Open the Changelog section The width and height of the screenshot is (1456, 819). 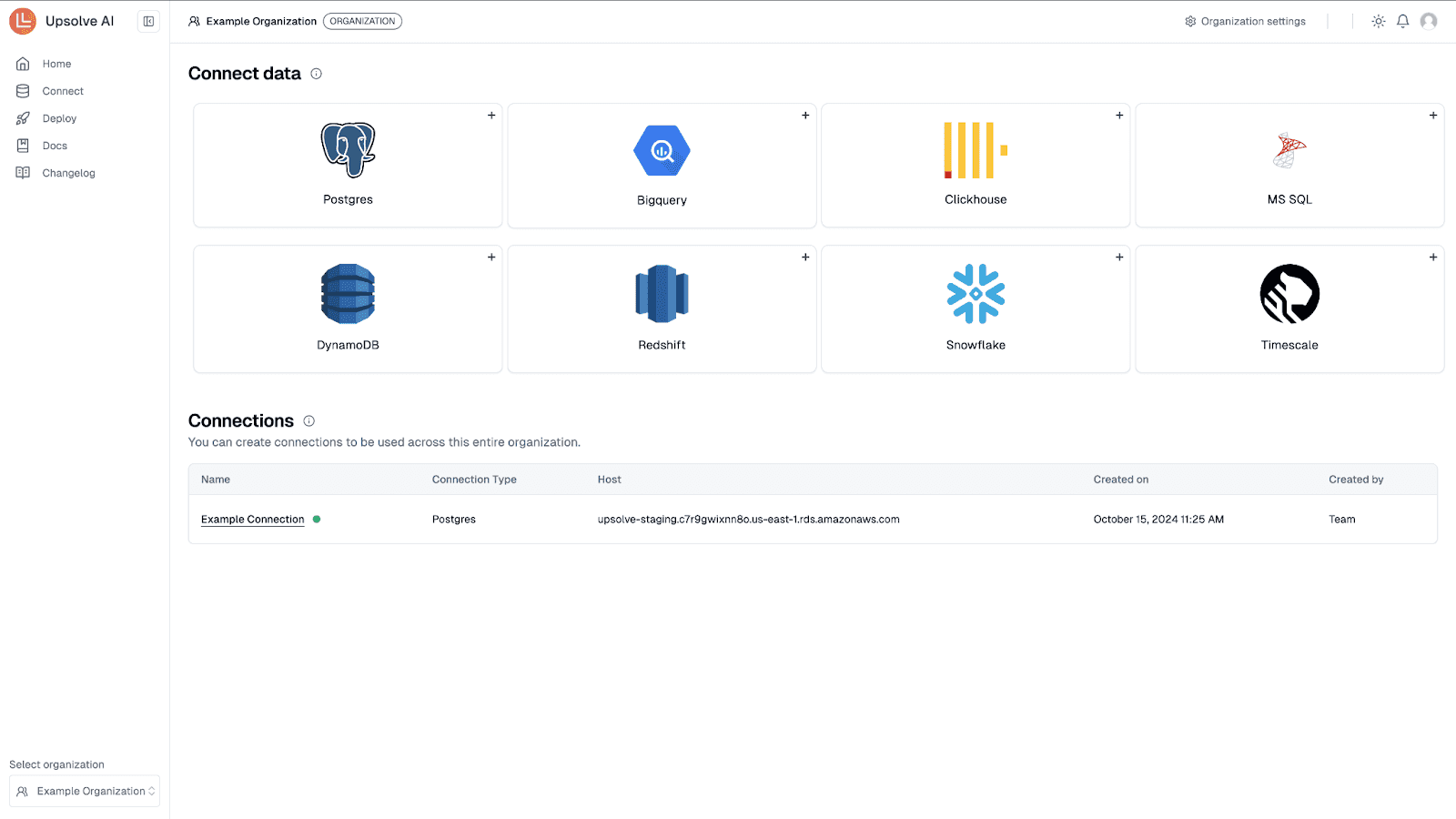(x=68, y=172)
